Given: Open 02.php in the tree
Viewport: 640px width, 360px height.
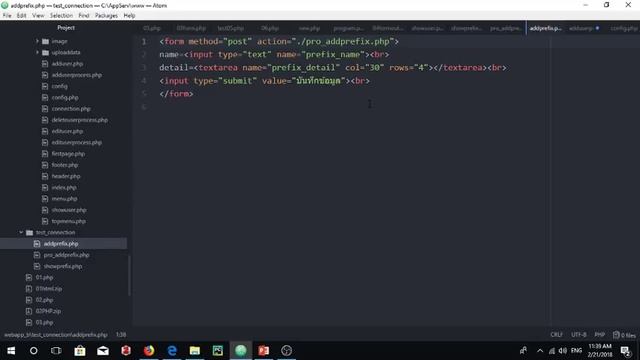Looking at the screenshot, I should tap(44, 300).
